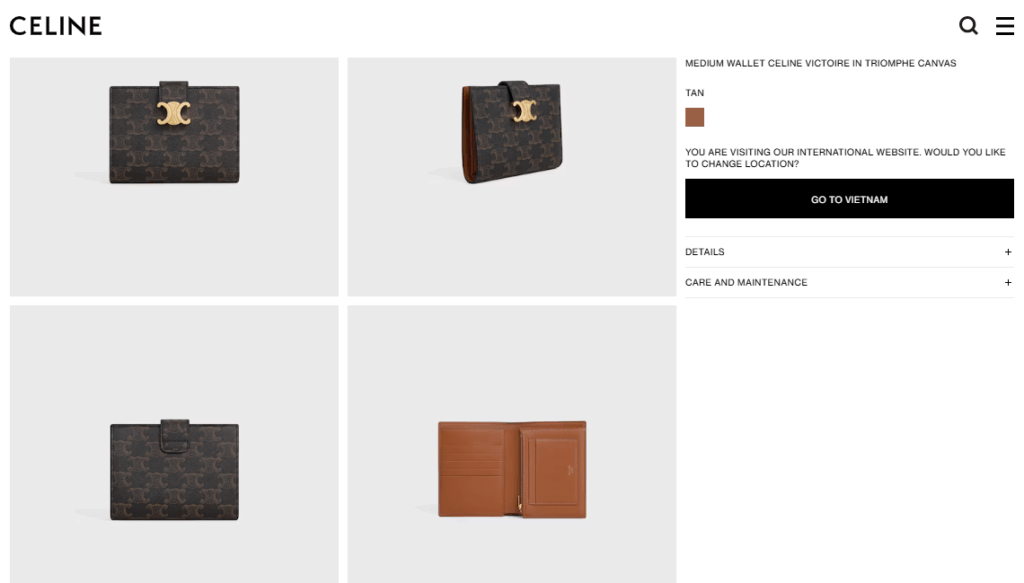The image size is (1024, 583).
Task: View the angled side wallet image
Action: pos(512,177)
